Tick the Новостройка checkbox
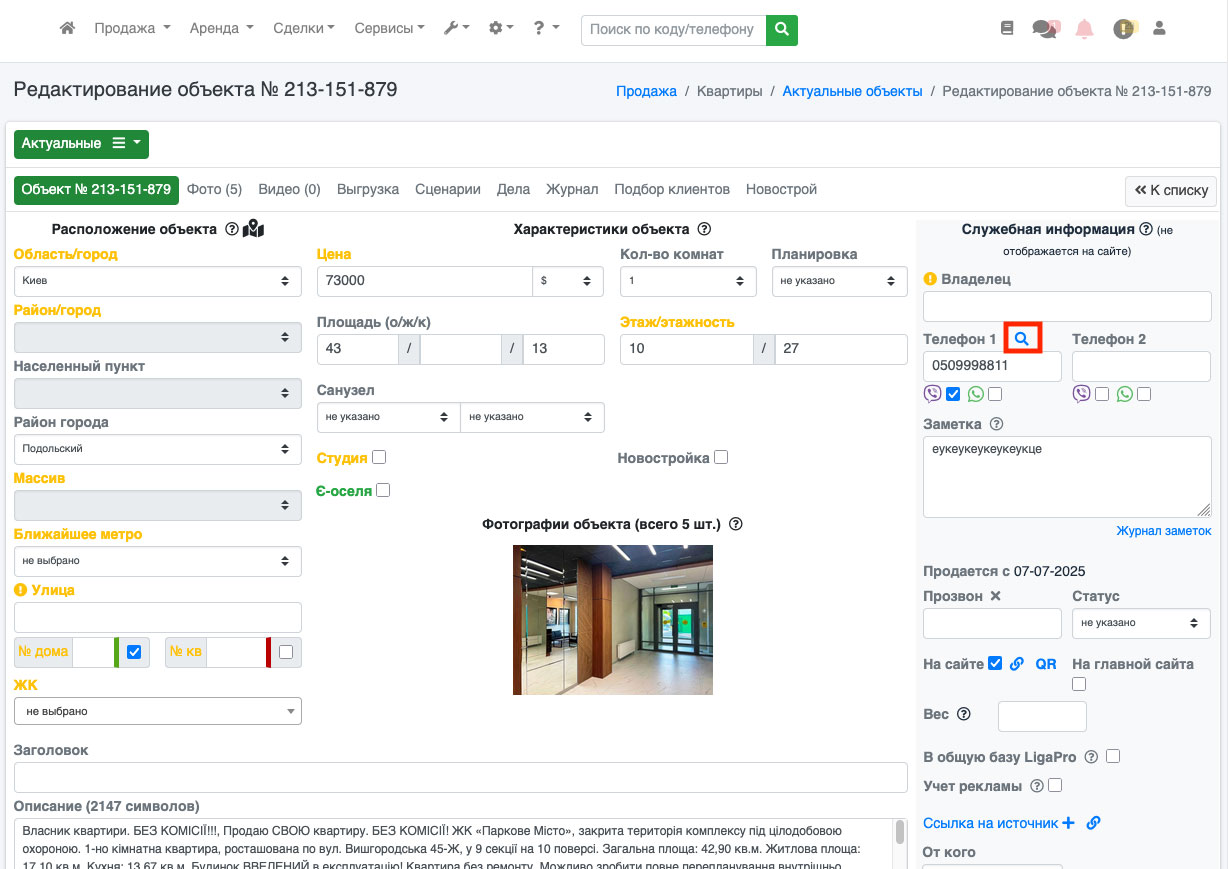Screen dimensions: 1228x869 click(x=721, y=457)
